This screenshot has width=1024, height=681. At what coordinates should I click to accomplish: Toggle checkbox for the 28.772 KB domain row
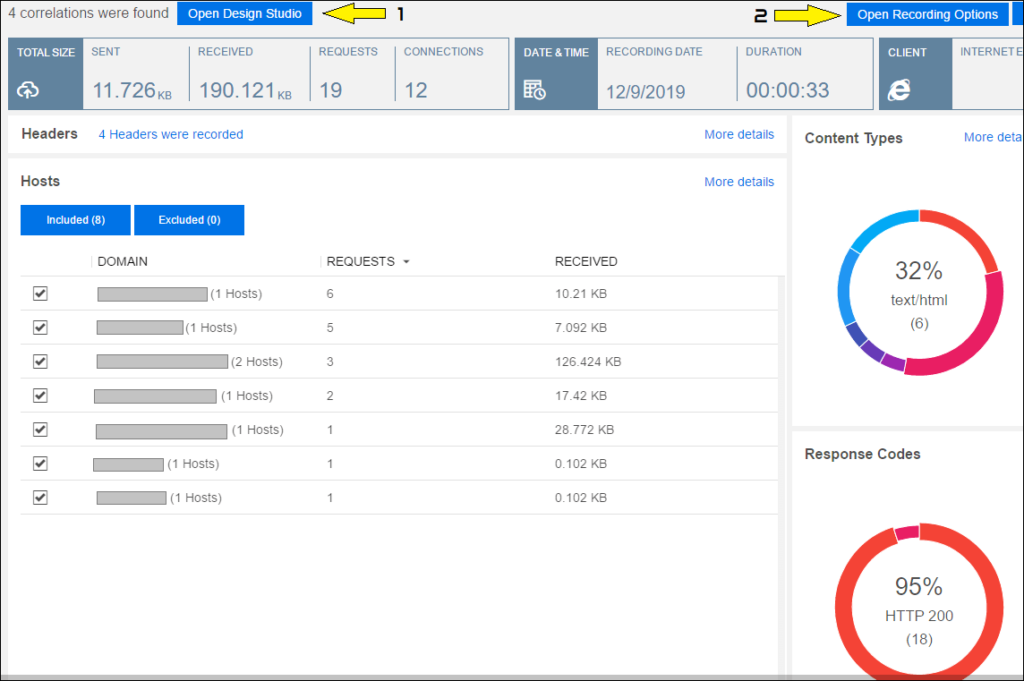coord(40,430)
